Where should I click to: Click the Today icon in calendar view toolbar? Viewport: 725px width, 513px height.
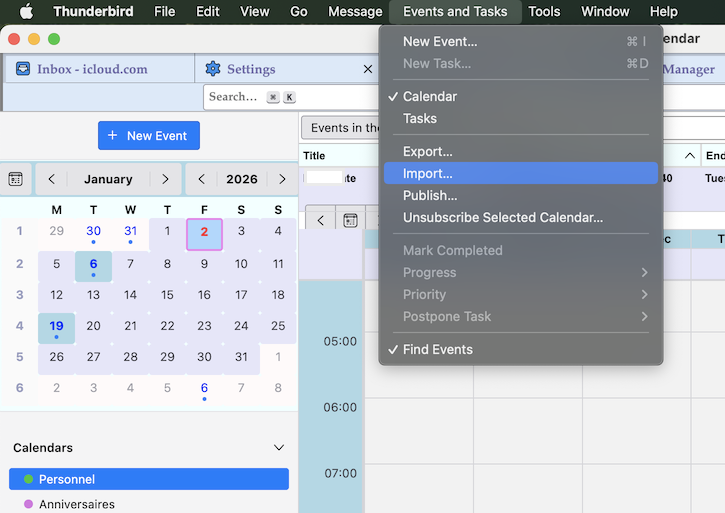tap(350, 221)
